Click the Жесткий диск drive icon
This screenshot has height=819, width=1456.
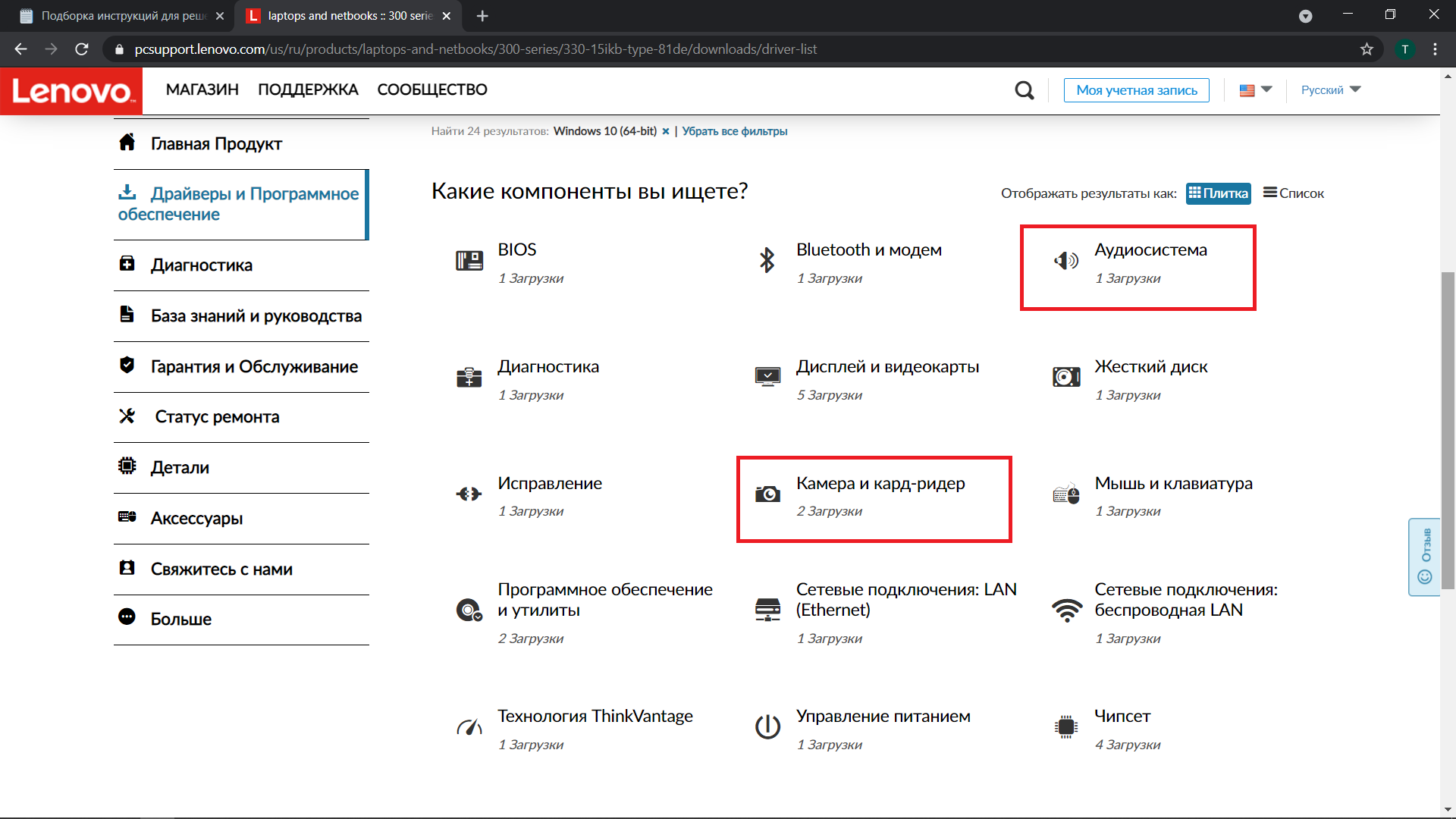[x=1066, y=377]
